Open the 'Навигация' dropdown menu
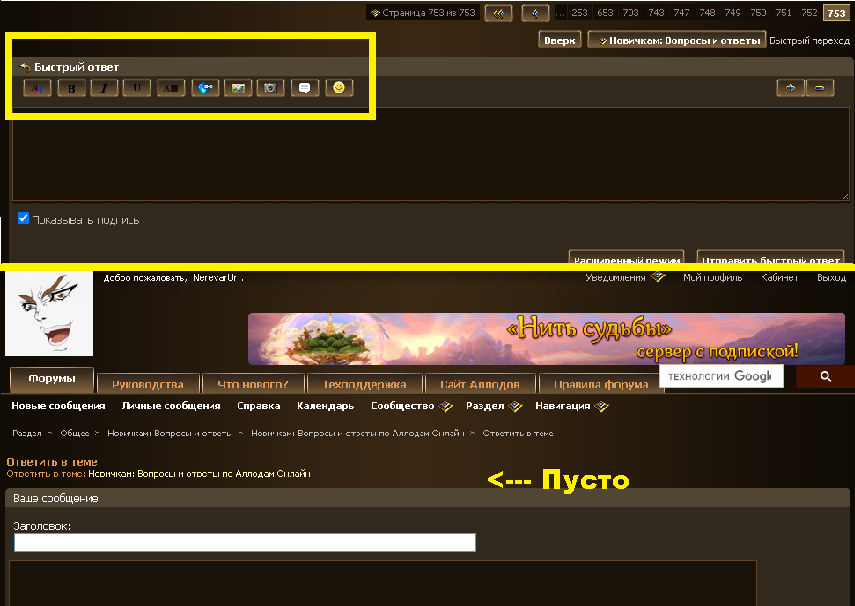Viewport: 855px width, 606px height. [571, 406]
